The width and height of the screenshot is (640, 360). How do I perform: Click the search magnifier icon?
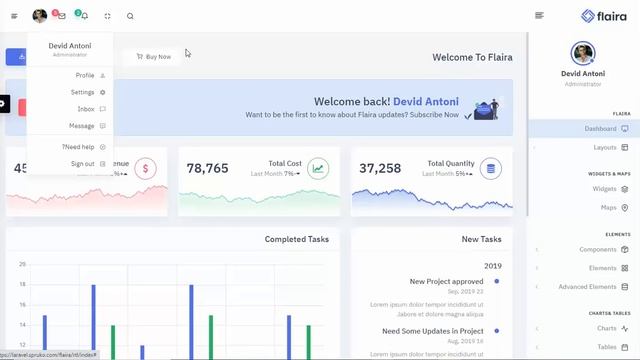(x=130, y=16)
